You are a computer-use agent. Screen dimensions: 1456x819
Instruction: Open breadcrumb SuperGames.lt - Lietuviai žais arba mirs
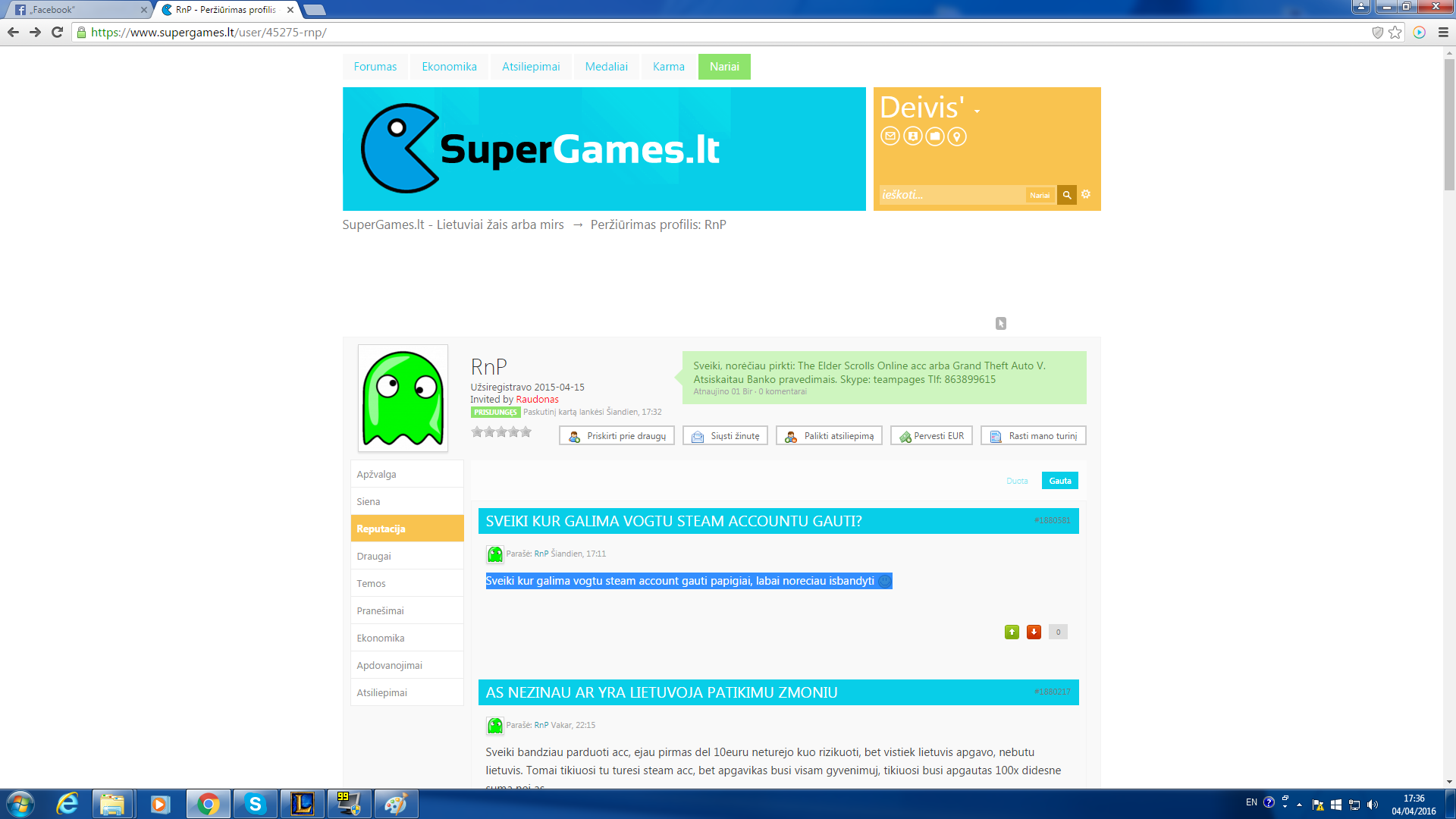tap(453, 224)
